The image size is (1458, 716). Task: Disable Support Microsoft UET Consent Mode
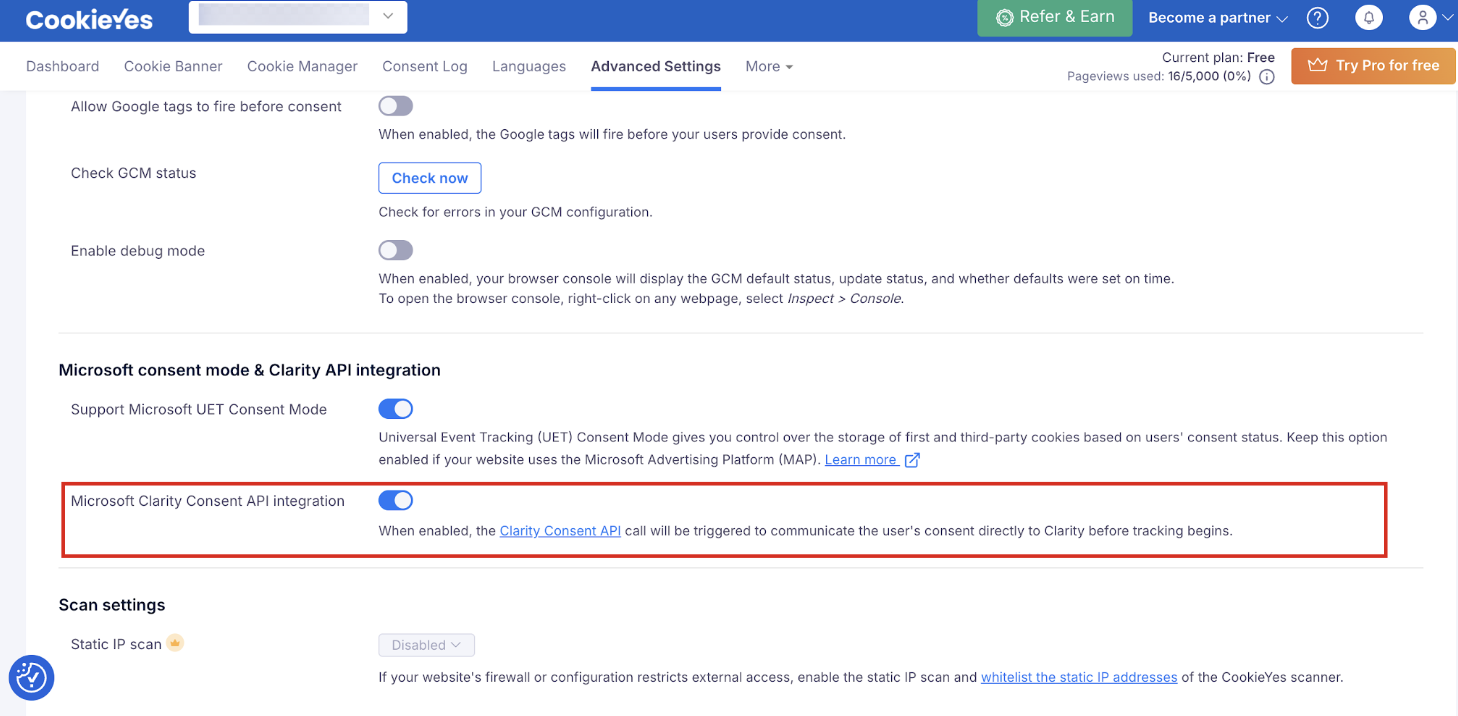[x=395, y=409]
